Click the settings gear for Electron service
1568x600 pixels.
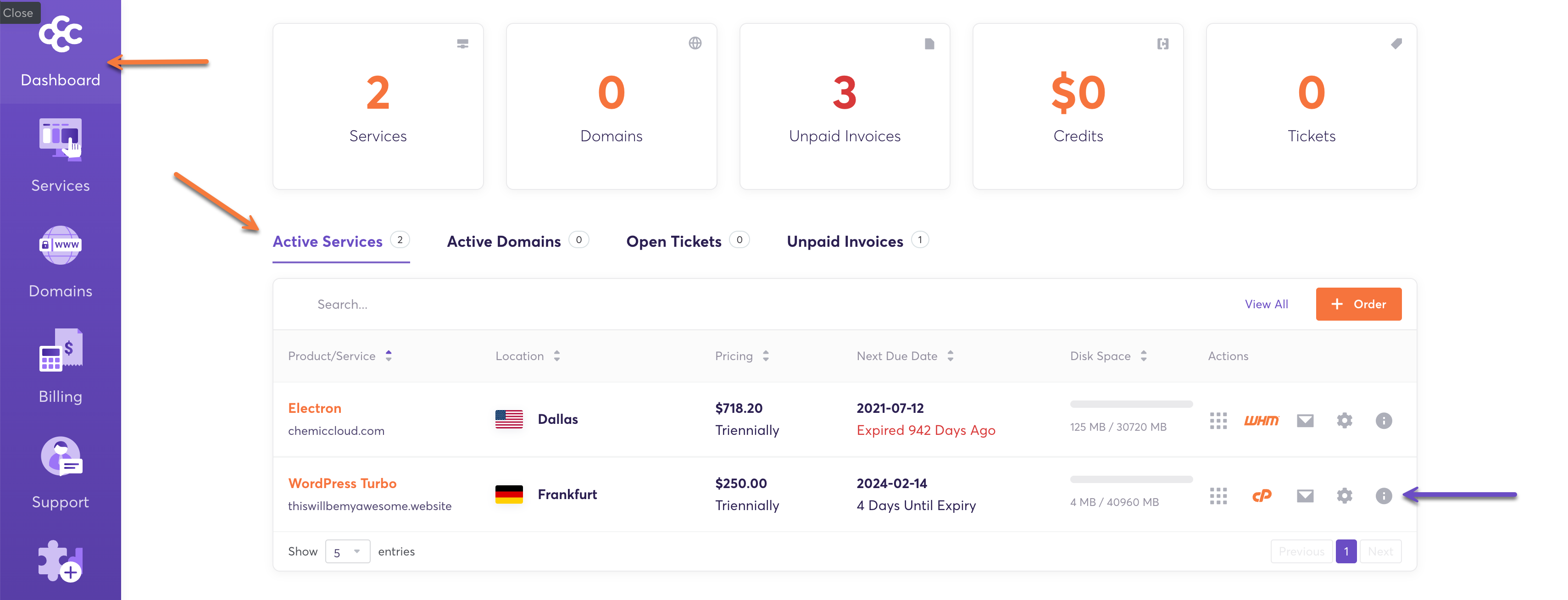point(1344,421)
